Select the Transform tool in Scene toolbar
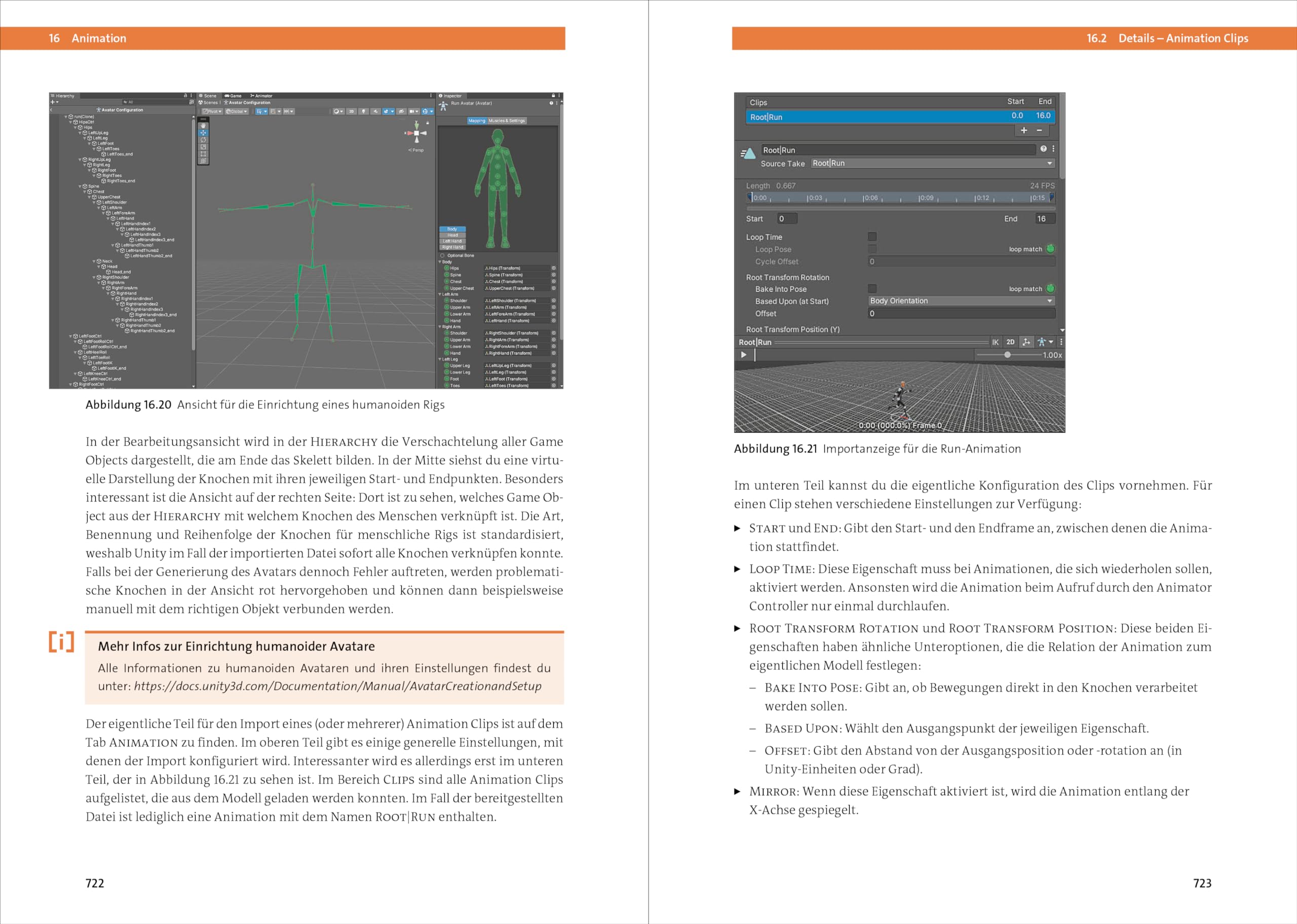Screen dimensions: 1297x924 203,161
